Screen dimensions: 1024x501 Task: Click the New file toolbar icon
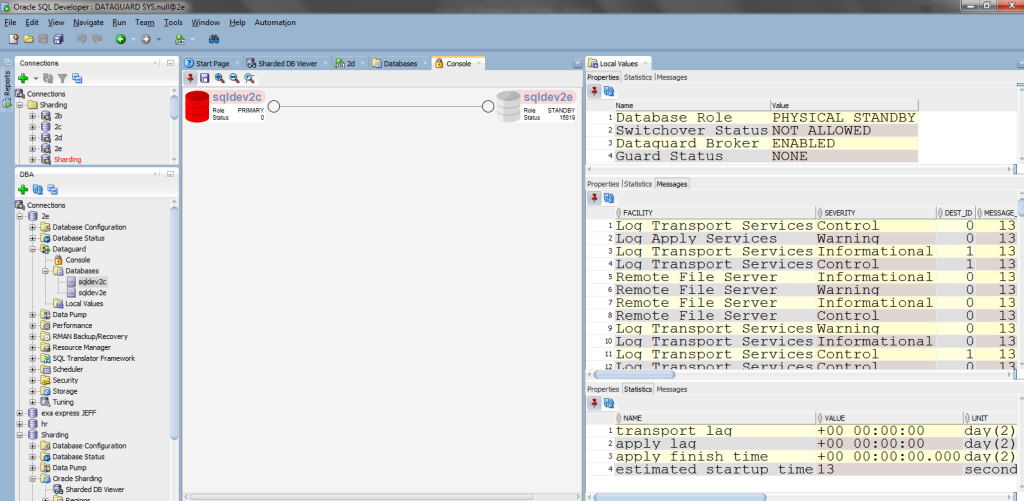tap(13, 39)
